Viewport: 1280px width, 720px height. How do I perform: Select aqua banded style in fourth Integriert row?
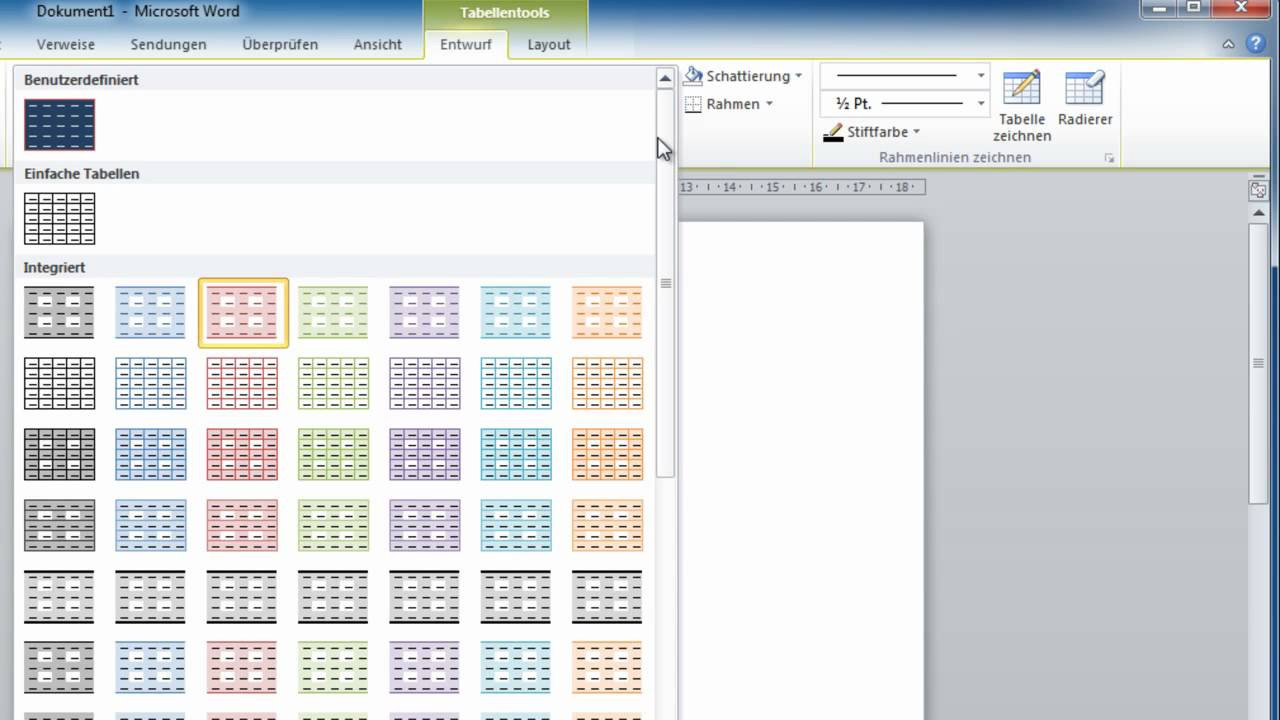click(516, 526)
